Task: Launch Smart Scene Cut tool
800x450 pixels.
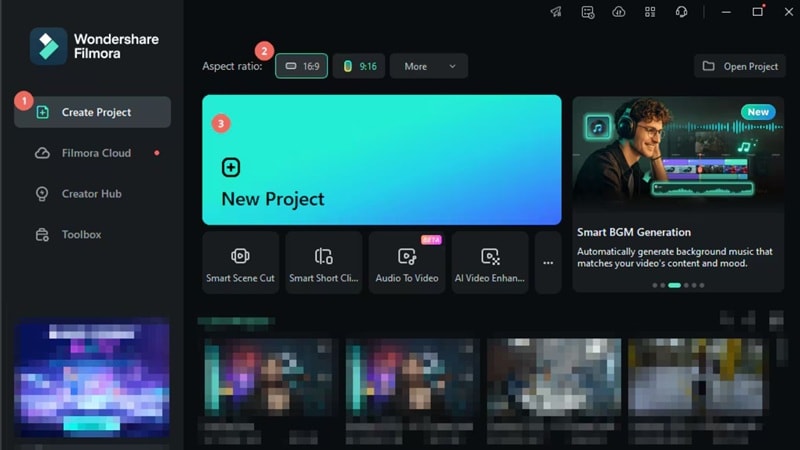Action: pyautogui.click(x=240, y=263)
